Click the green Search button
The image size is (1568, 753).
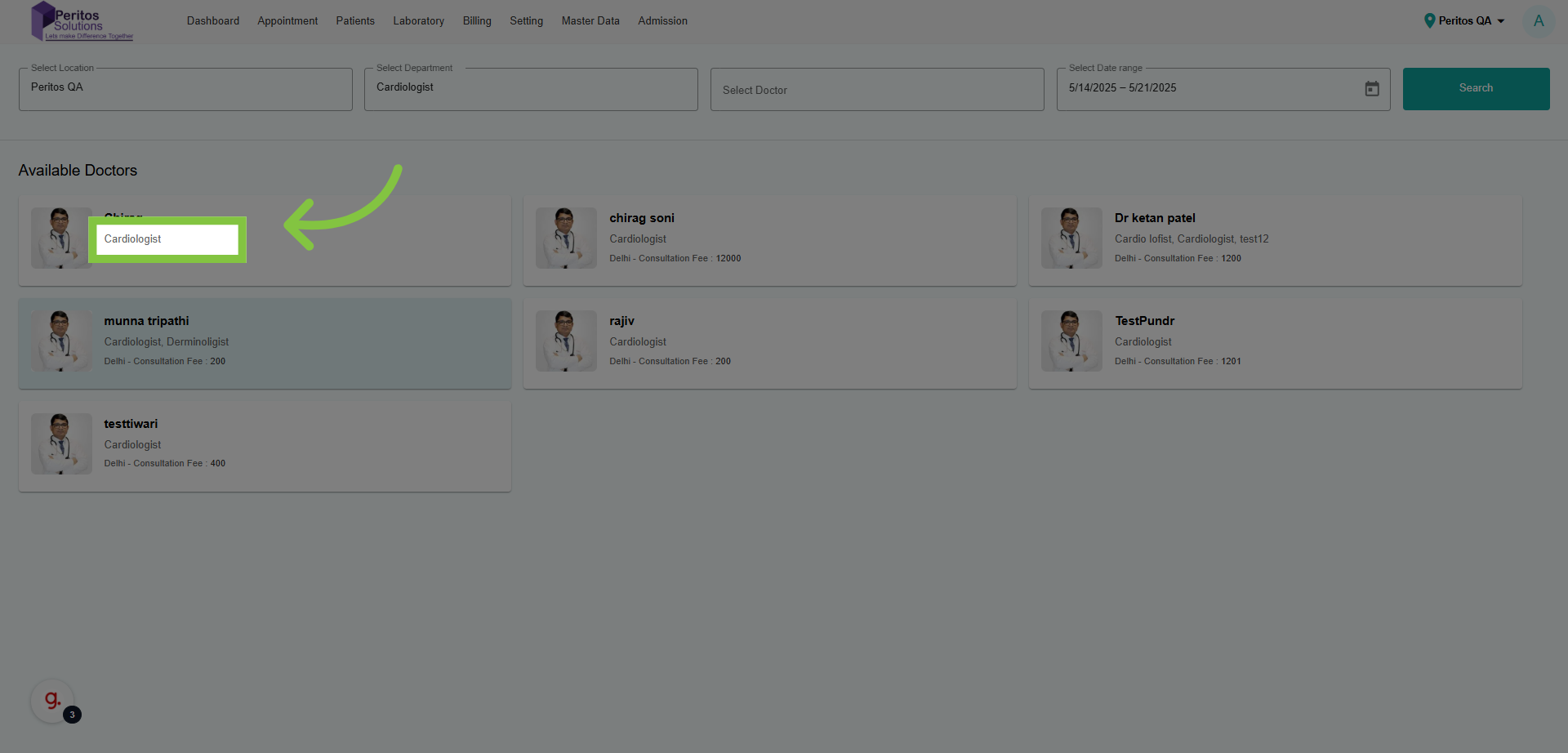click(x=1476, y=88)
